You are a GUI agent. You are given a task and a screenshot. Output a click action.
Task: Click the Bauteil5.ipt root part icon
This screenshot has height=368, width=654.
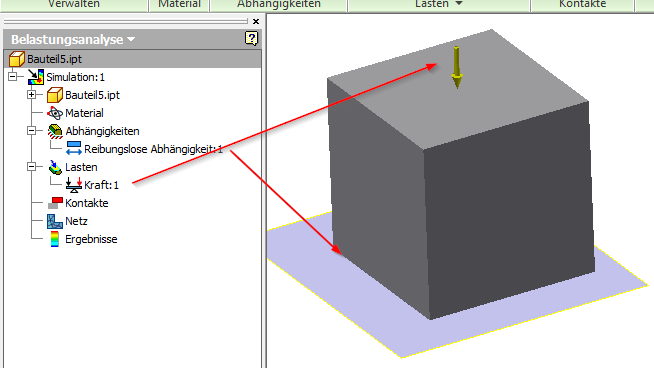(17, 59)
